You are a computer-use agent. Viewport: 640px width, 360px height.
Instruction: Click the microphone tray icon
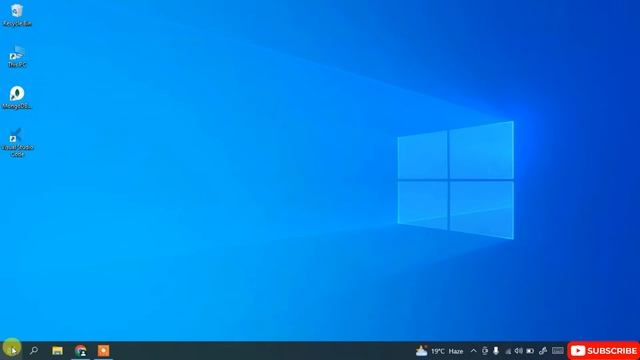coord(496,351)
